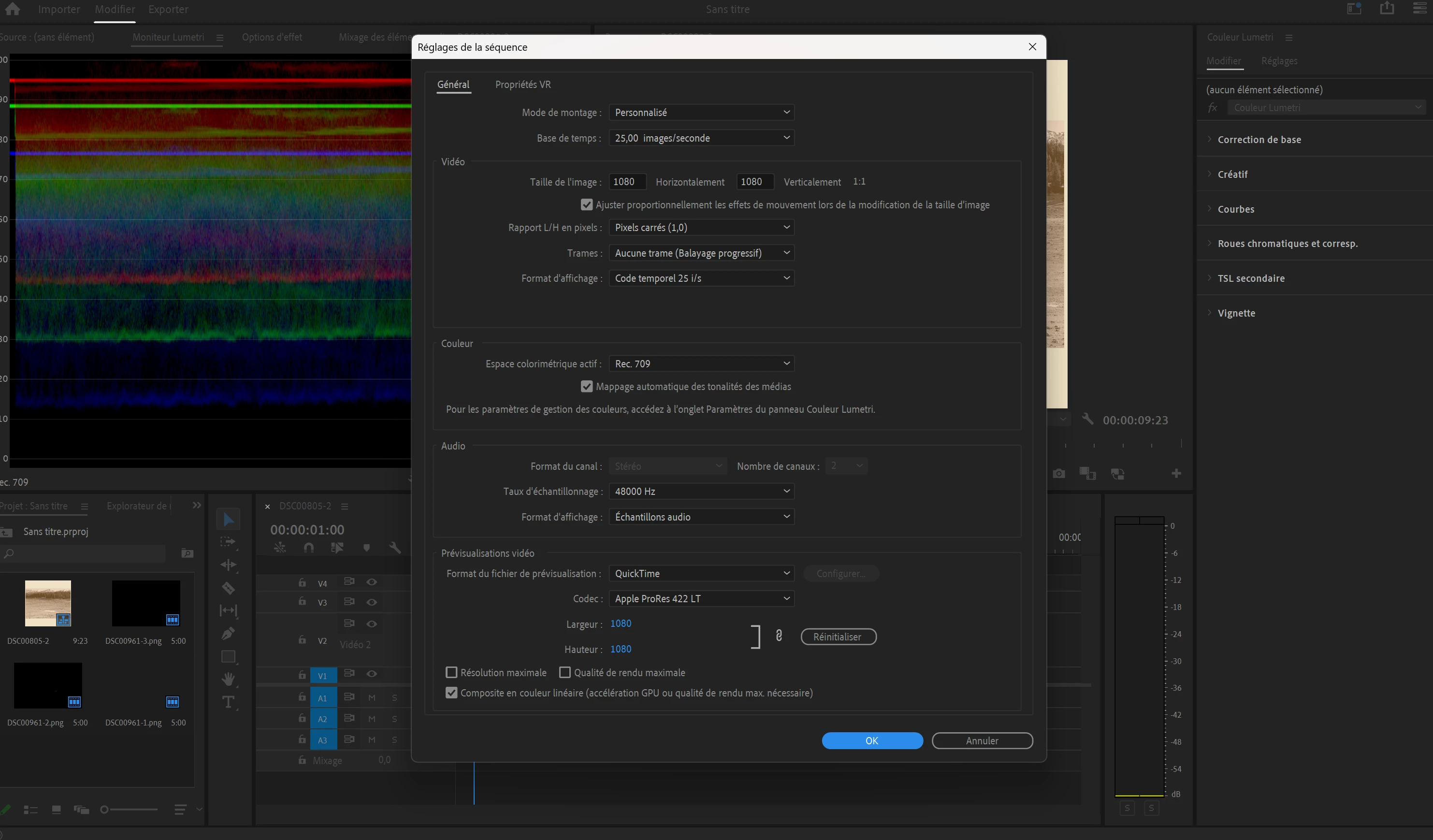Open the Base de temps dropdown
This screenshot has height=840, width=1433.
pyautogui.click(x=701, y=138)
